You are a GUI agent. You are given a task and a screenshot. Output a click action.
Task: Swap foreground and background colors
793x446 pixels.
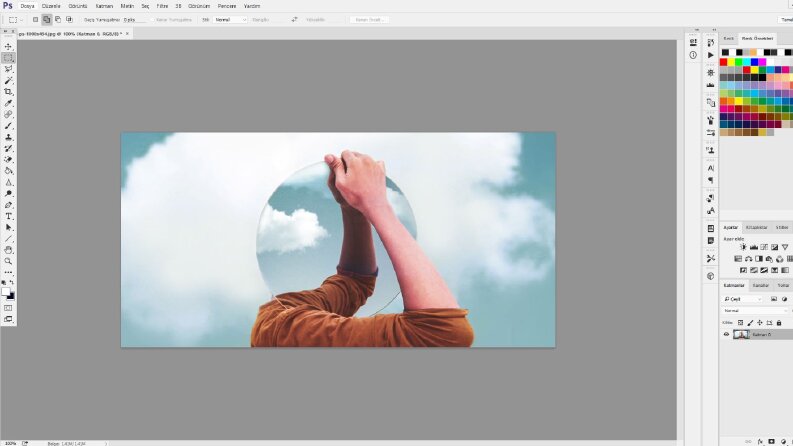(x=12, y=283)
